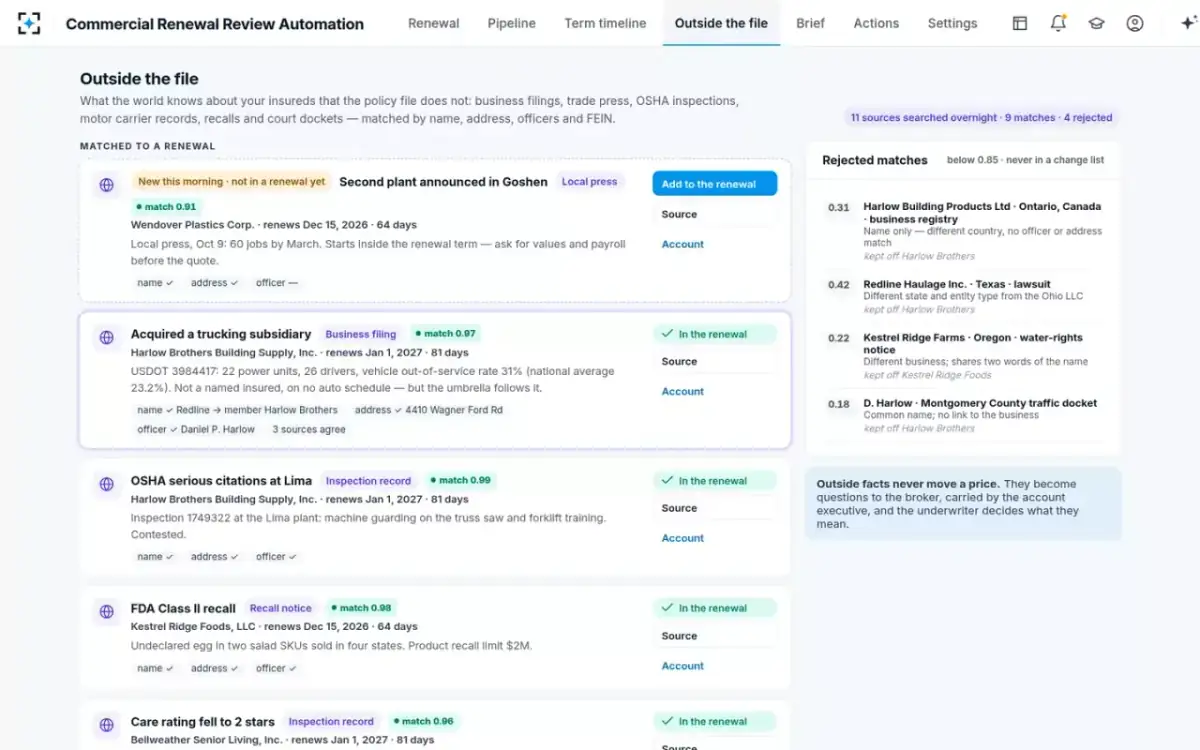
Task: Click the match 0.96 badge
Action: 423,721
